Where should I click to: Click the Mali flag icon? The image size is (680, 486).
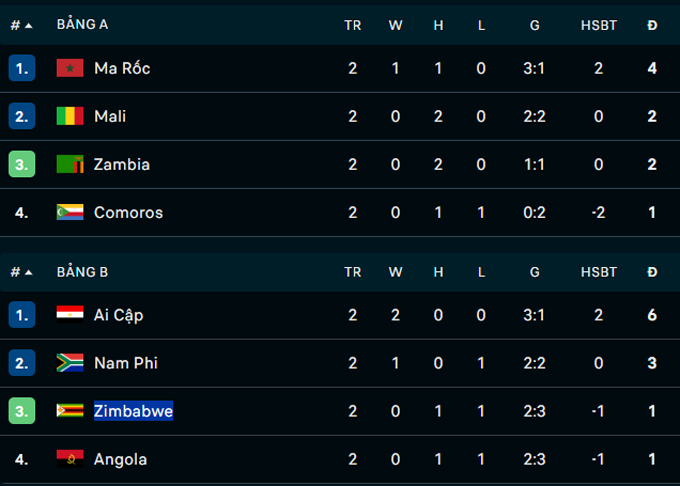coord(70,116)
